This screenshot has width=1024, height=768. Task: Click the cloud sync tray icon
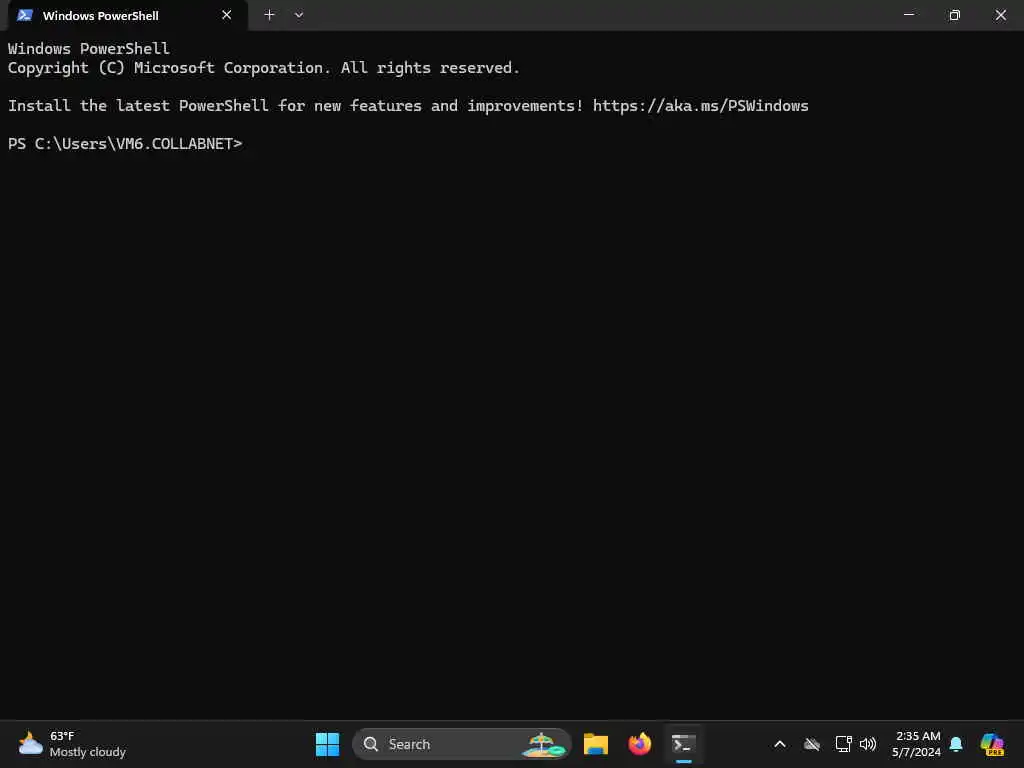pos(812,744)
